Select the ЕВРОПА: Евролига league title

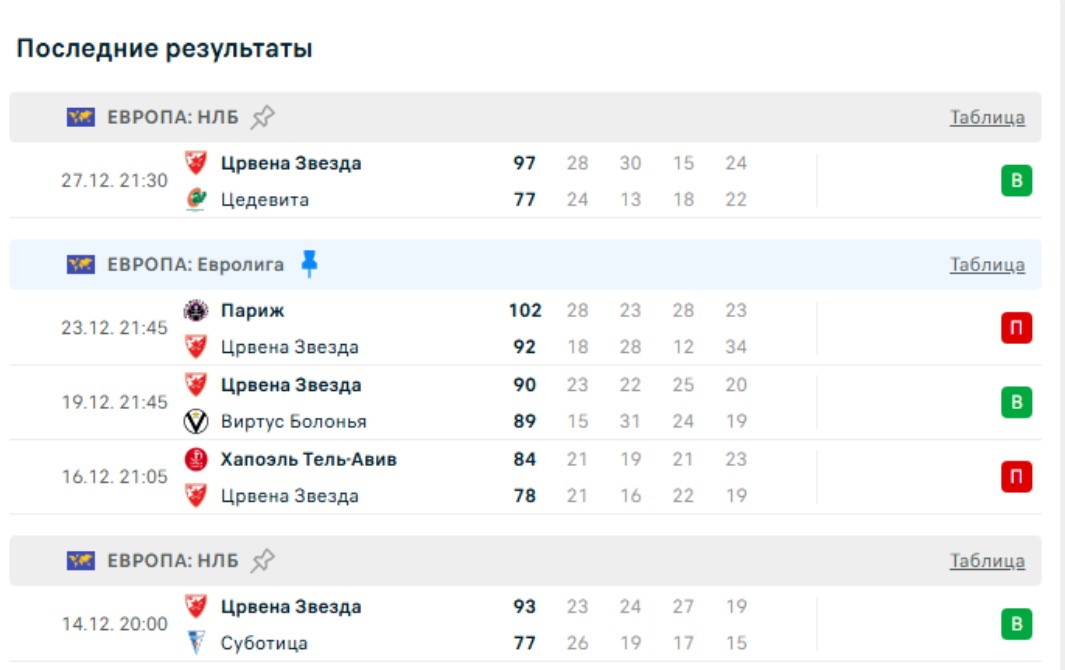[x=196, y=264]
